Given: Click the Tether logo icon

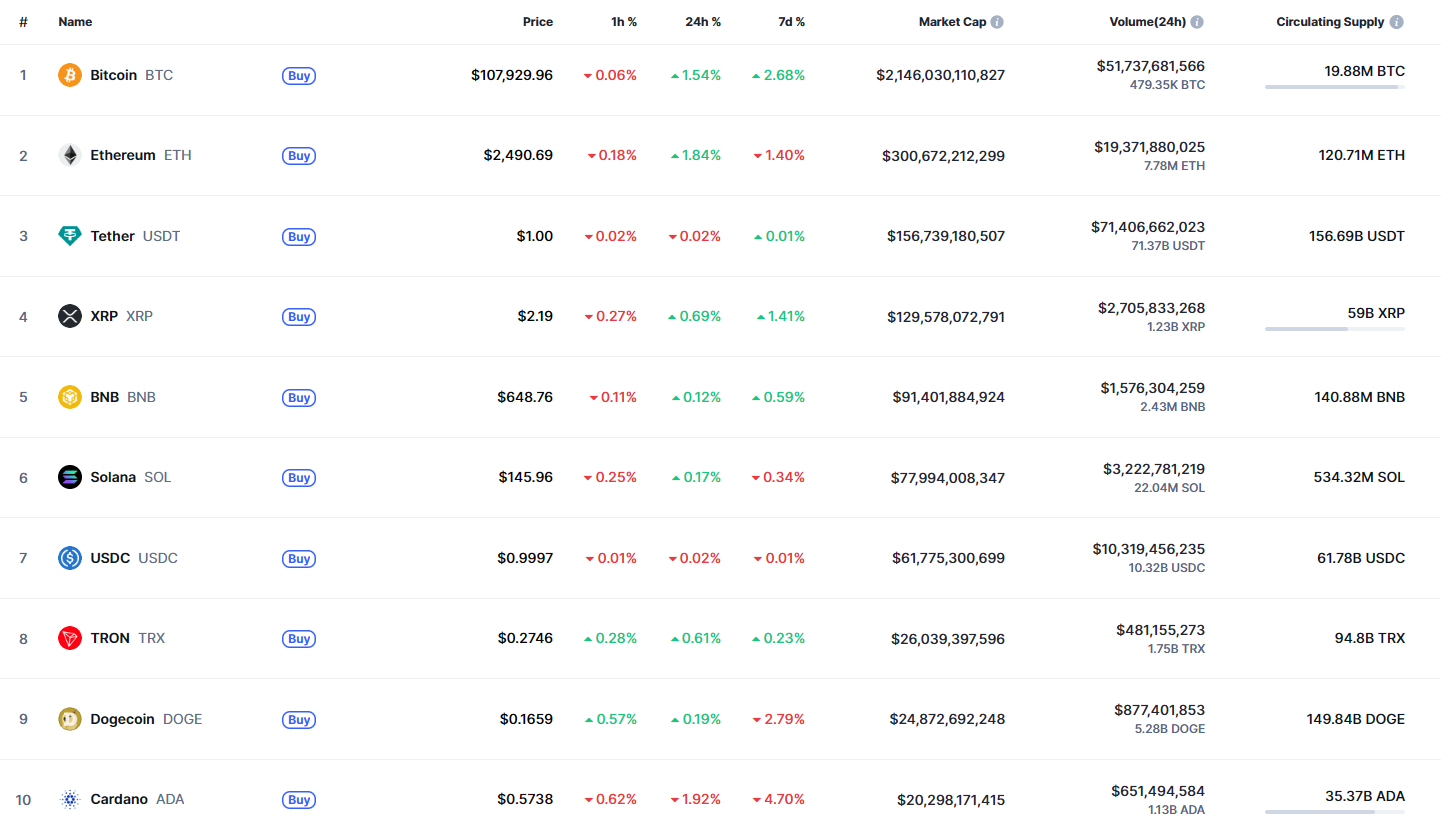Looking at the screenshot, I should (70, 236).
